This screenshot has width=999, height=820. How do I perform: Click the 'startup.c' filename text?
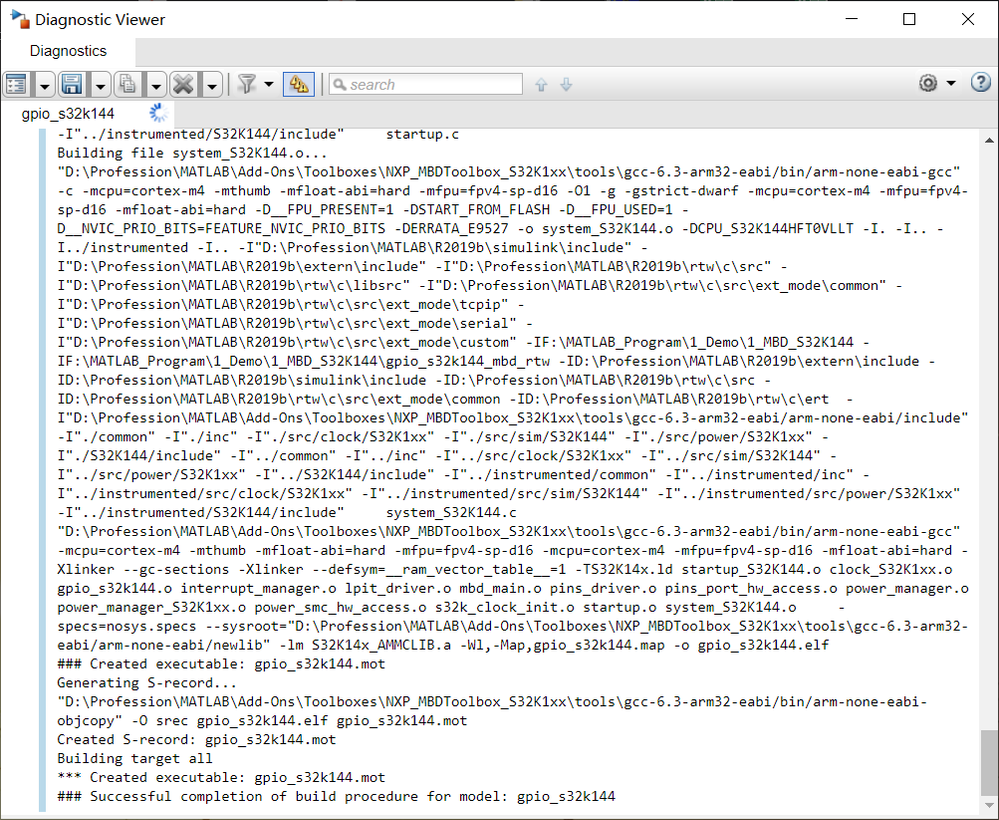tap(422, 134)
